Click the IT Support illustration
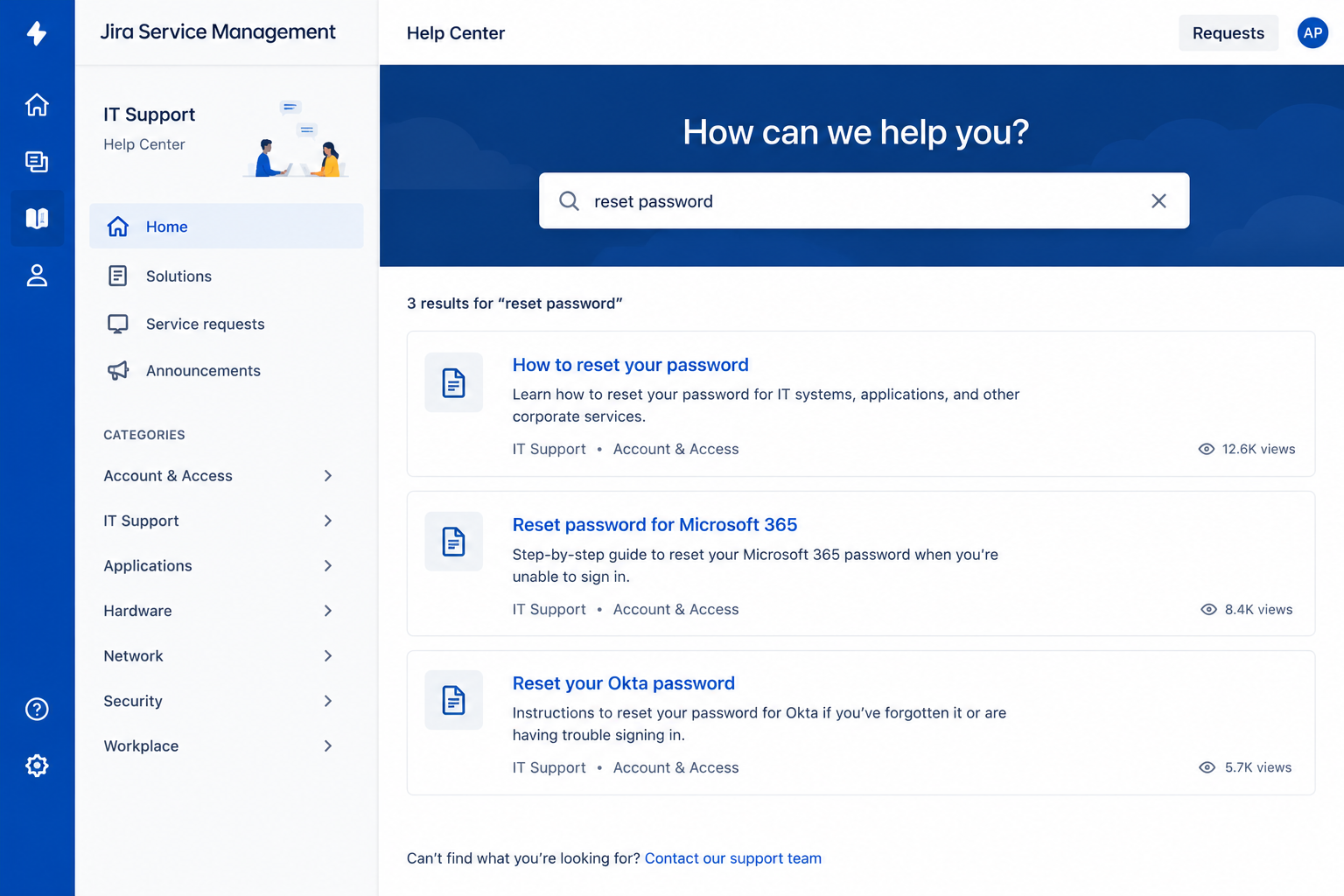Screen dimensions: 1344x896 click(x=296, y=139)
